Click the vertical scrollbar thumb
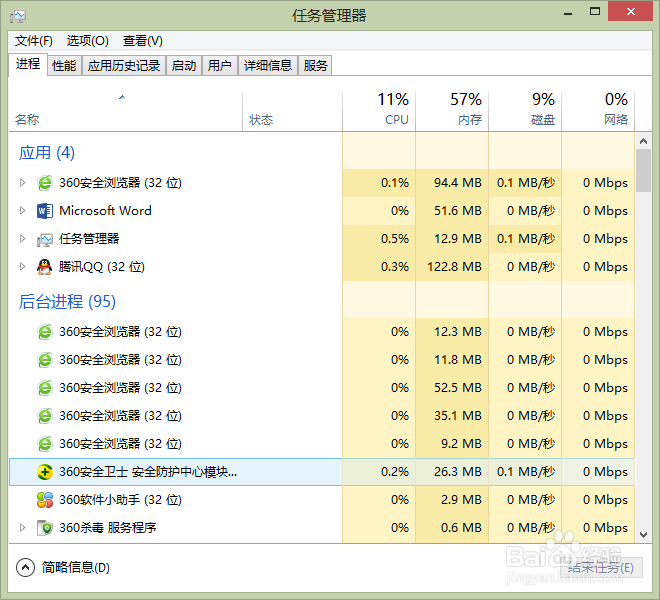The height and width of the screenshot is (600, 660). pyautogui.click(x=643, y=171)
